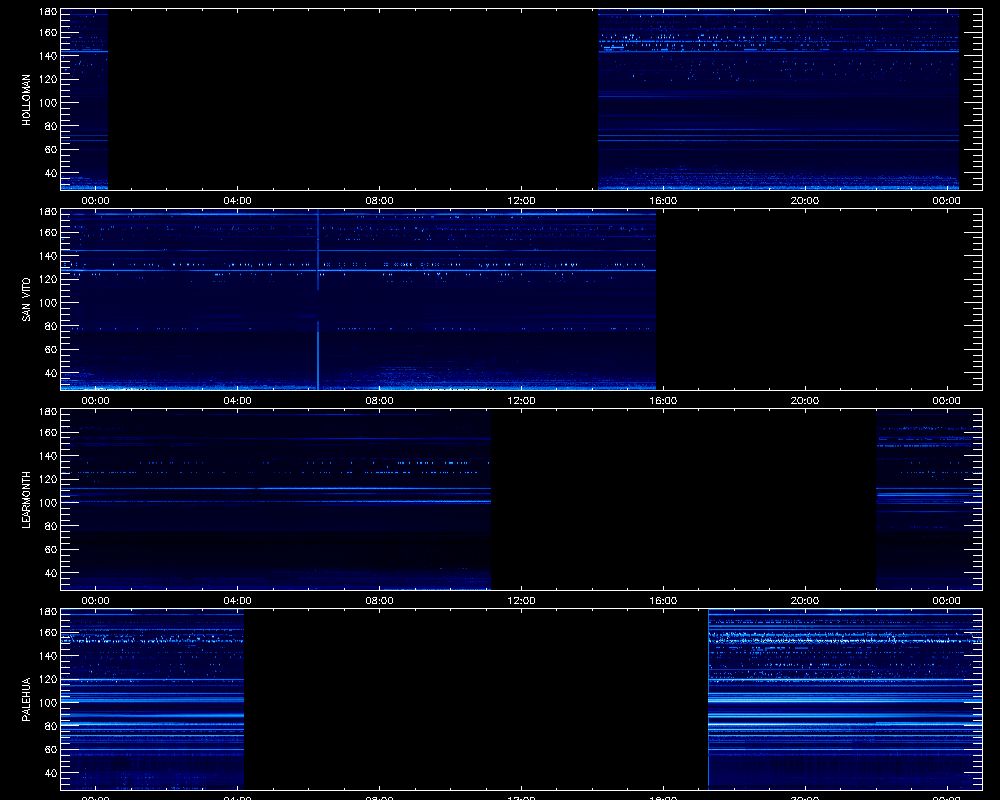Click the PALEHUA station label
The image size is (1000, 800).
pyautogui.click(x=26, y=699)
